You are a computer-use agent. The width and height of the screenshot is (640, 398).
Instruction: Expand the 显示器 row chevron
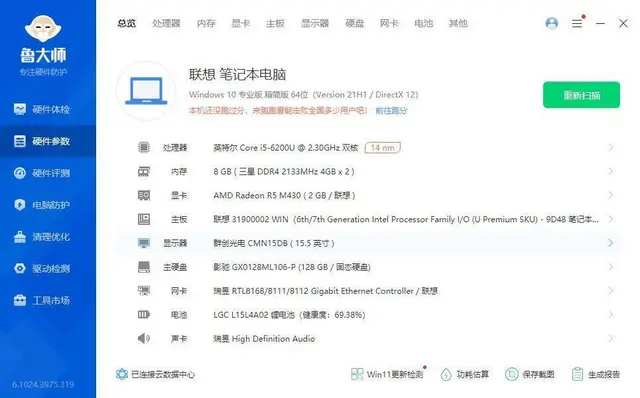coord(611,243)
